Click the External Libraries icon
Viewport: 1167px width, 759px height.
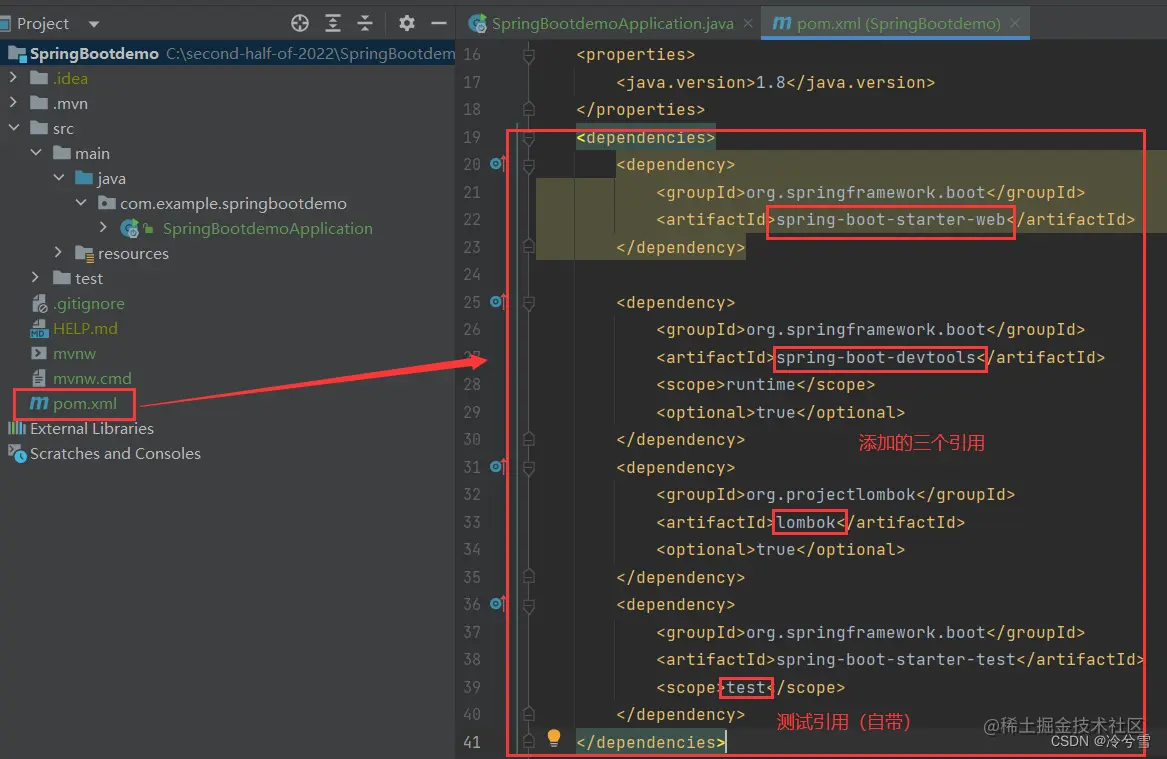click(16, 428)
